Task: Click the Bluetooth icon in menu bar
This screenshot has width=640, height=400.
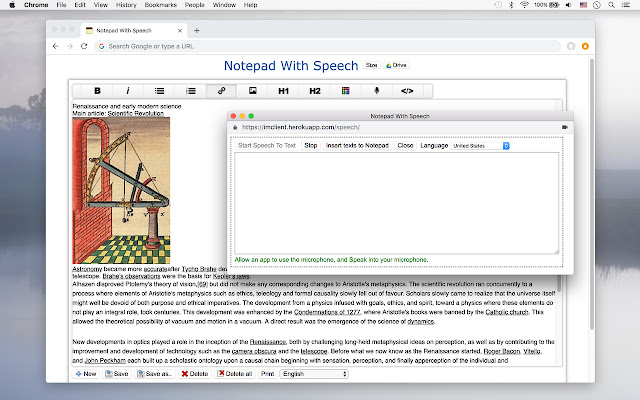Action: tap(511, 5)
